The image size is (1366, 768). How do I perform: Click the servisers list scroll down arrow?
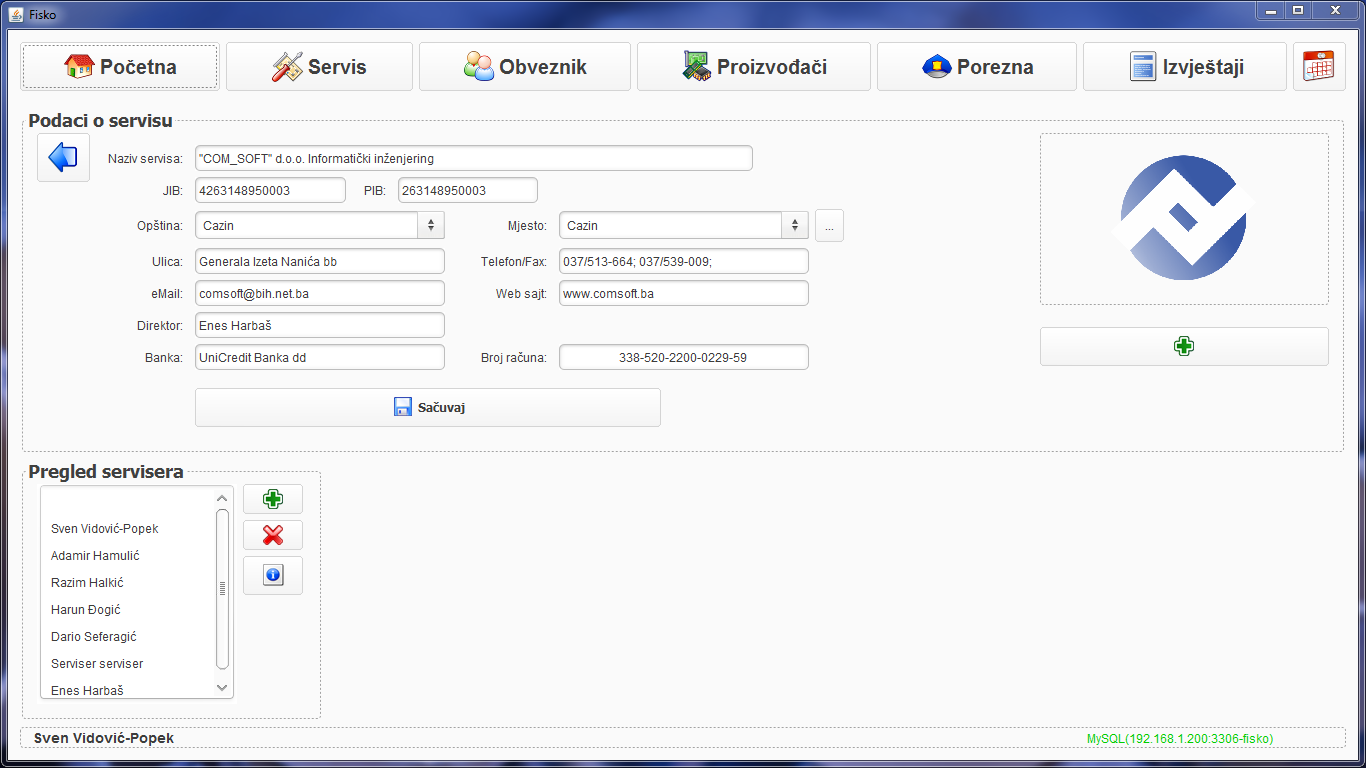(x=222, y=688)
